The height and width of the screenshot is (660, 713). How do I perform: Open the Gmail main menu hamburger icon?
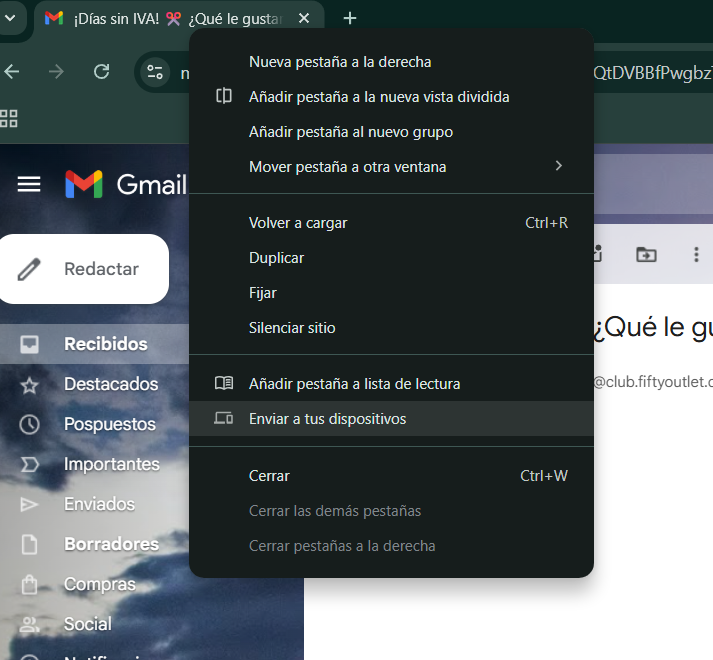tap(29, 184)
